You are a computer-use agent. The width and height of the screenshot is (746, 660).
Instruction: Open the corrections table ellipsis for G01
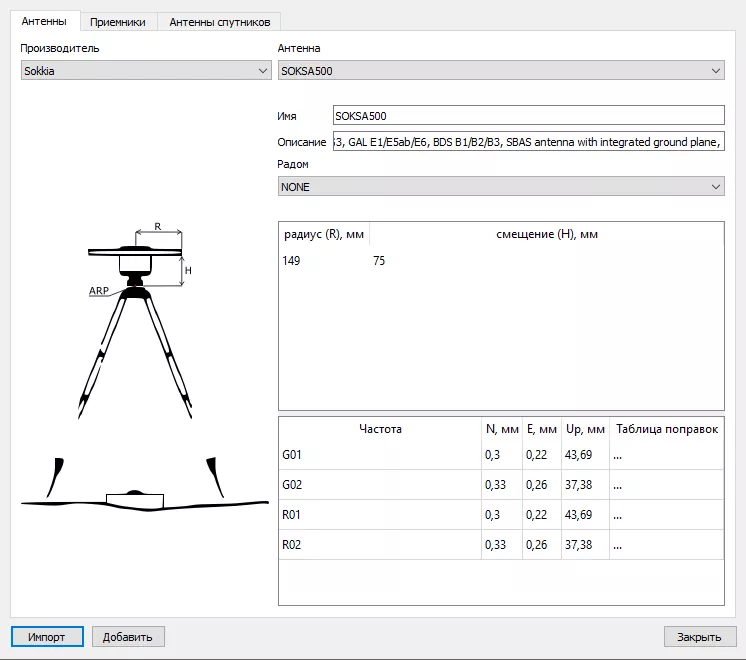pos(618,457)
